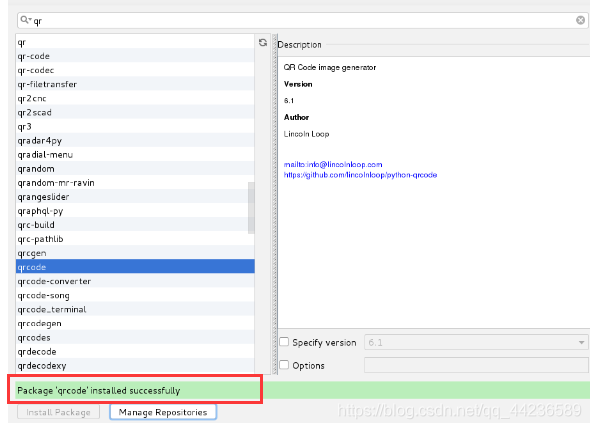Screen dimensions: 591x429
Task: Select the 'qr-code' package
Action: (x=135, y=56)
